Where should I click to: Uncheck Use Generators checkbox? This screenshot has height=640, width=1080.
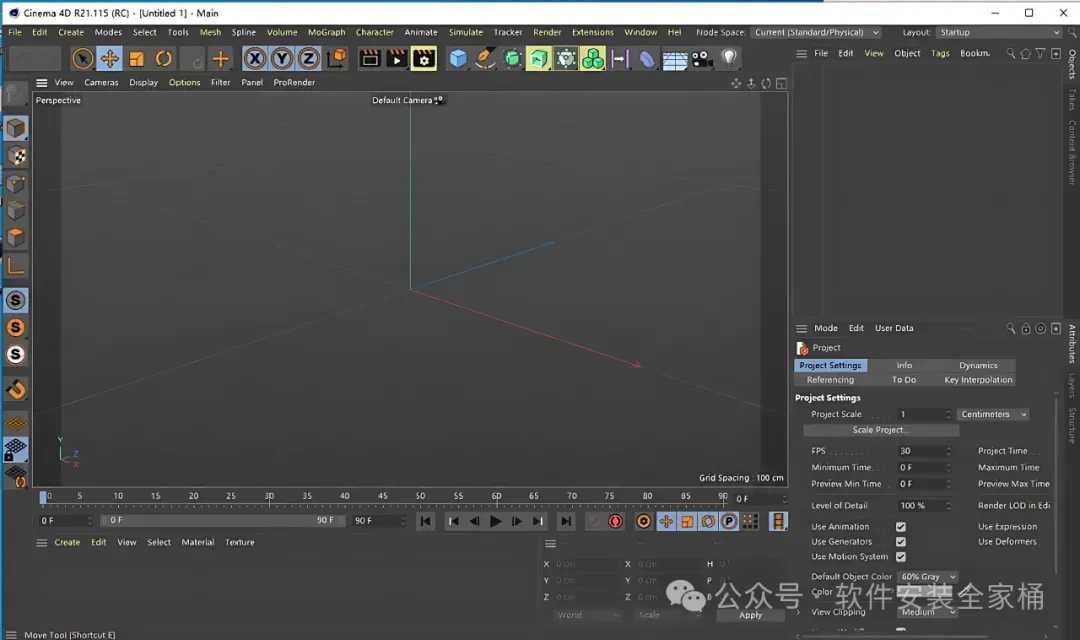coord(900,542)
